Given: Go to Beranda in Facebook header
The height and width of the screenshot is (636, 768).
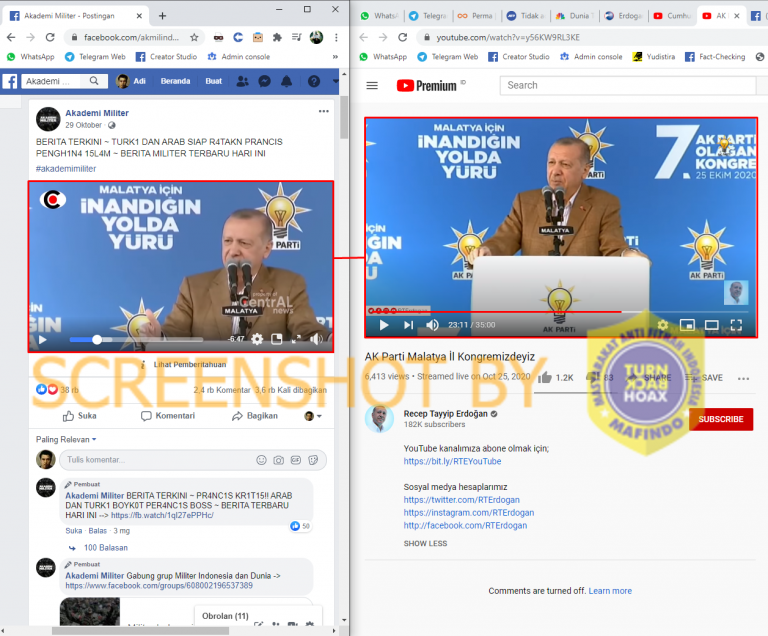Looking at the screenshot, I should (x=175, y=81).
